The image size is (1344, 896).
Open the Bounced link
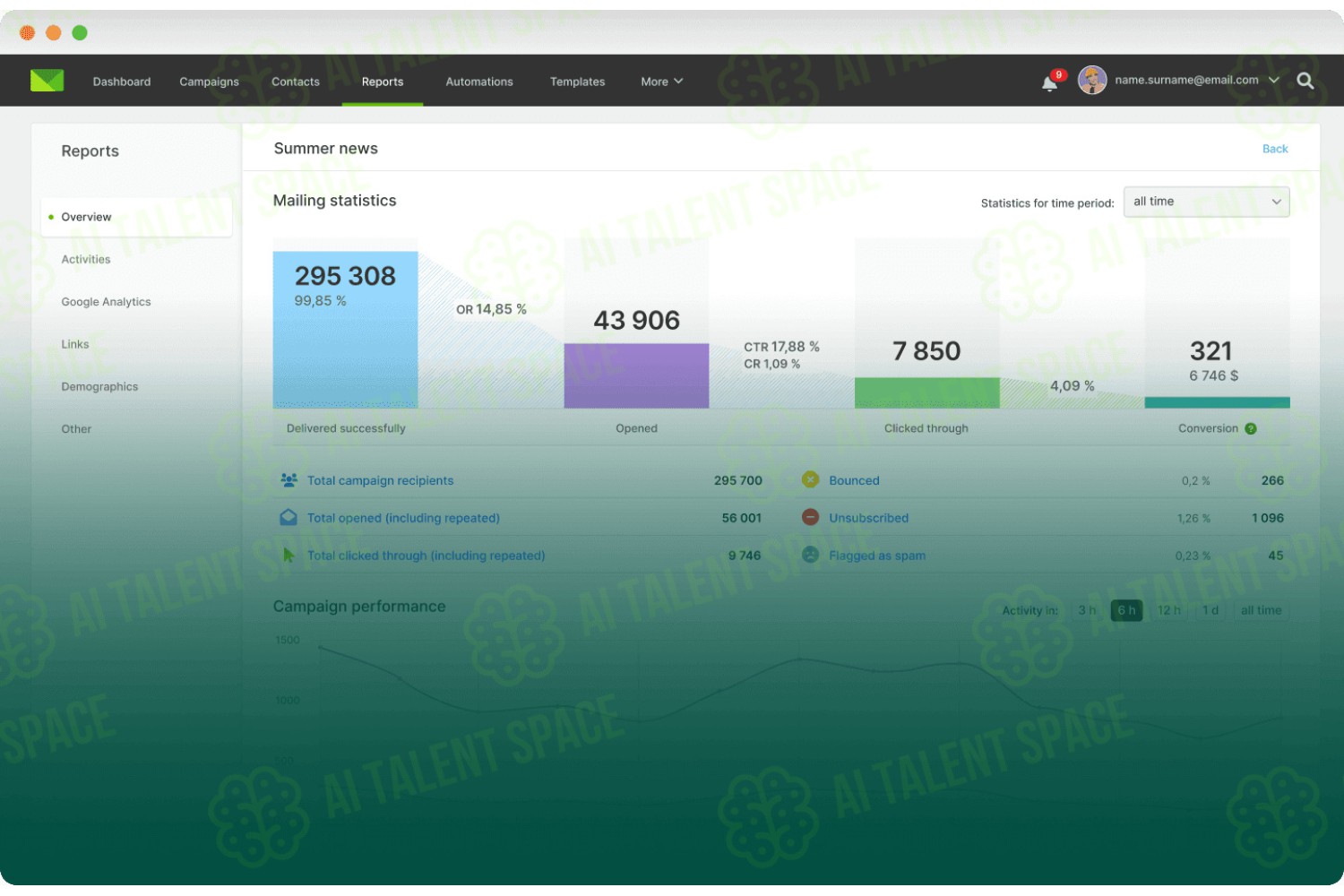point(854,480)
